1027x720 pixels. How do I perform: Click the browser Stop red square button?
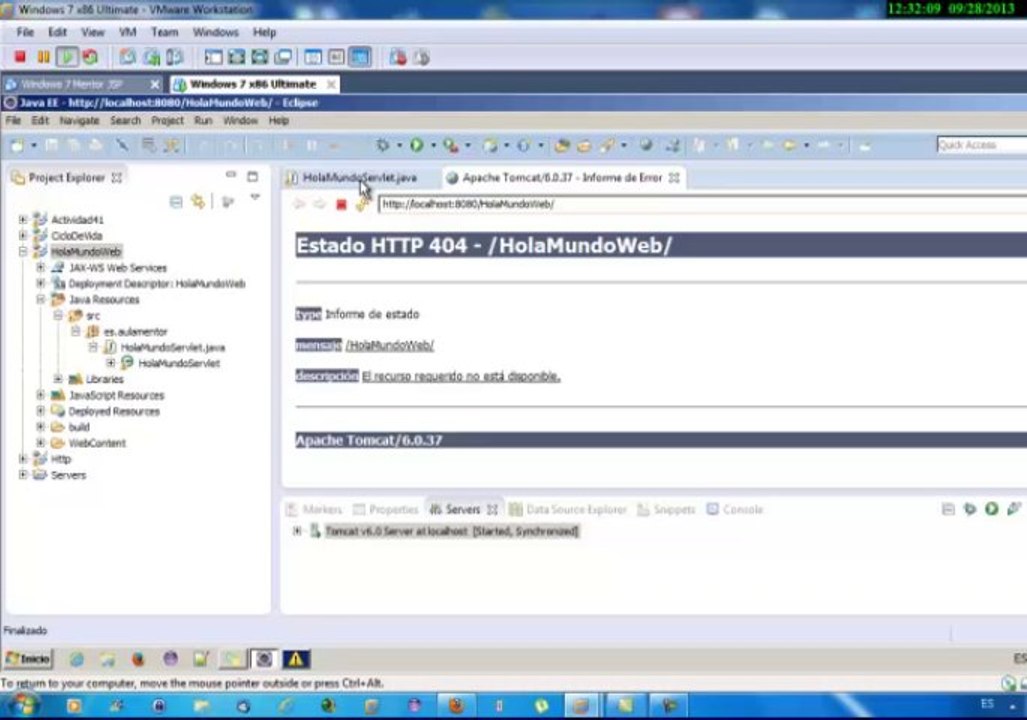[341, 204]
